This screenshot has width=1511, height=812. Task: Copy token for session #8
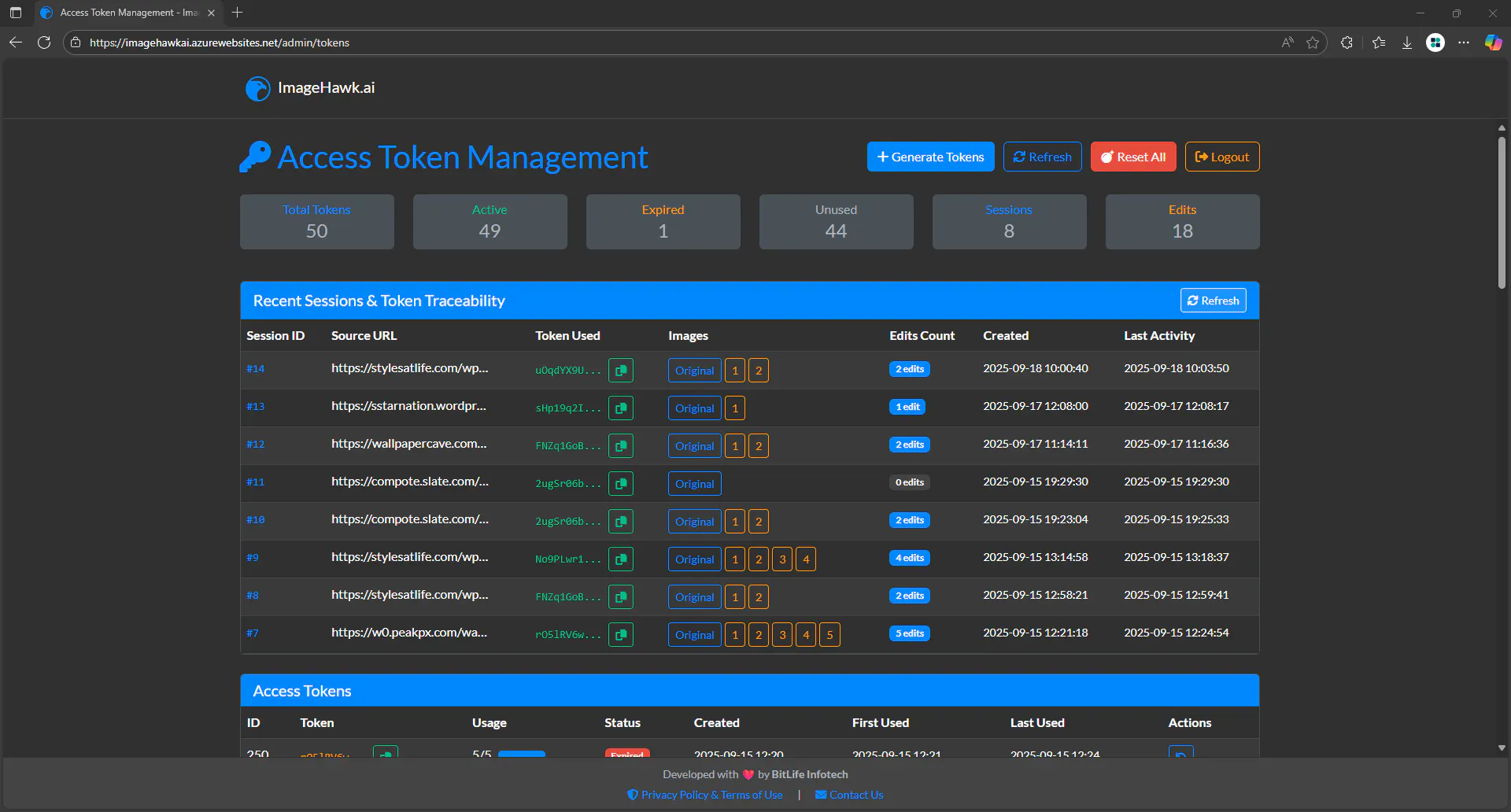click(621, 596)
